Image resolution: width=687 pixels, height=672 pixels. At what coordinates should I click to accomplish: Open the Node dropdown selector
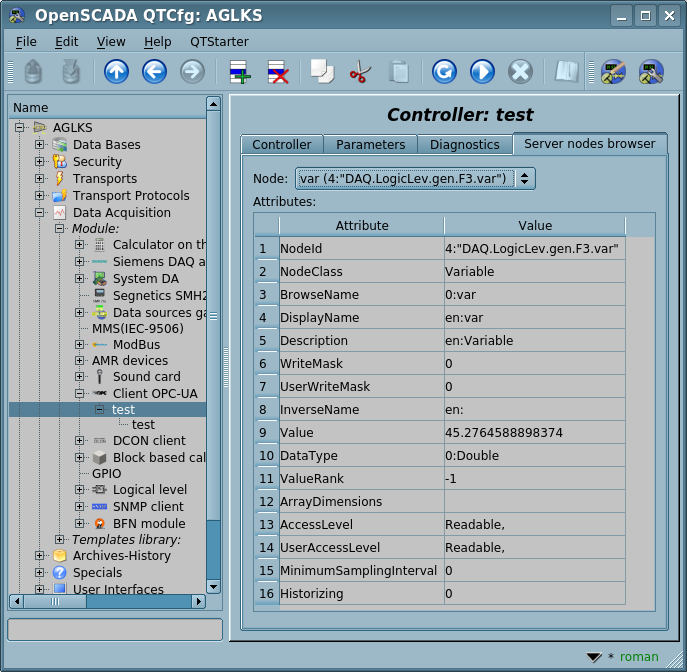coord(415,178)
